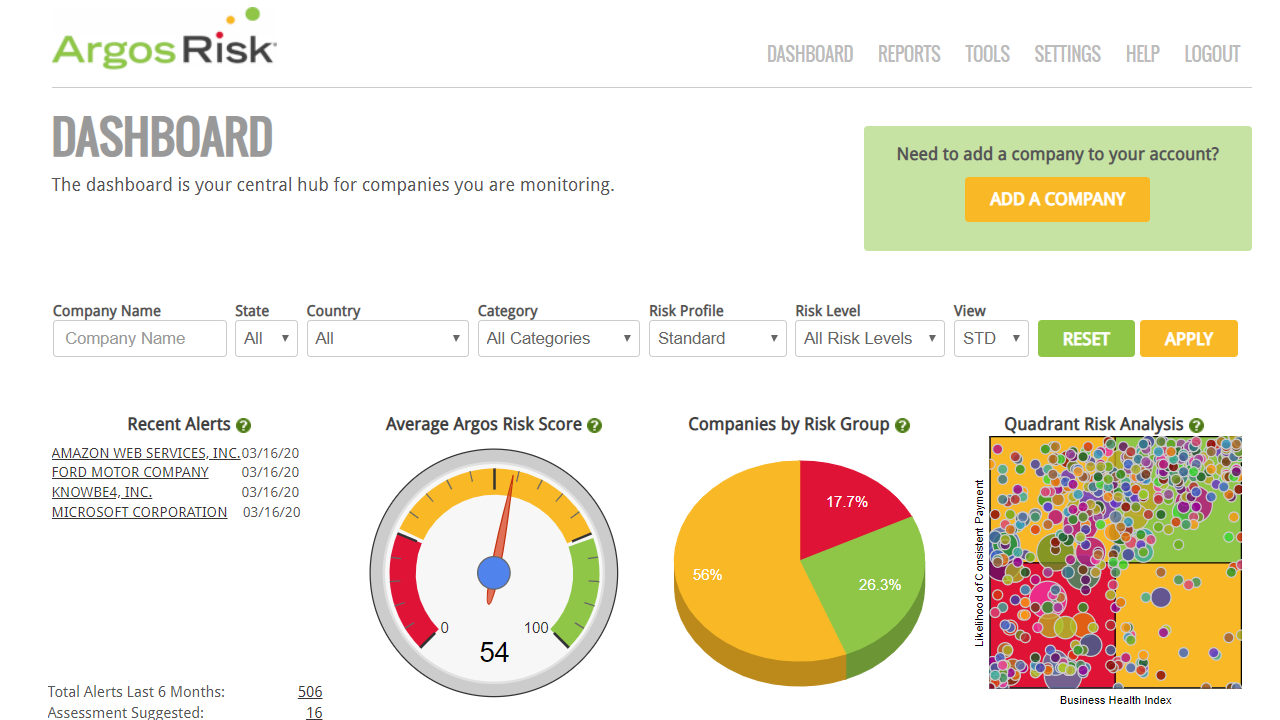Open KnowBe4, Inc. alert link

(x=102, y=492)
